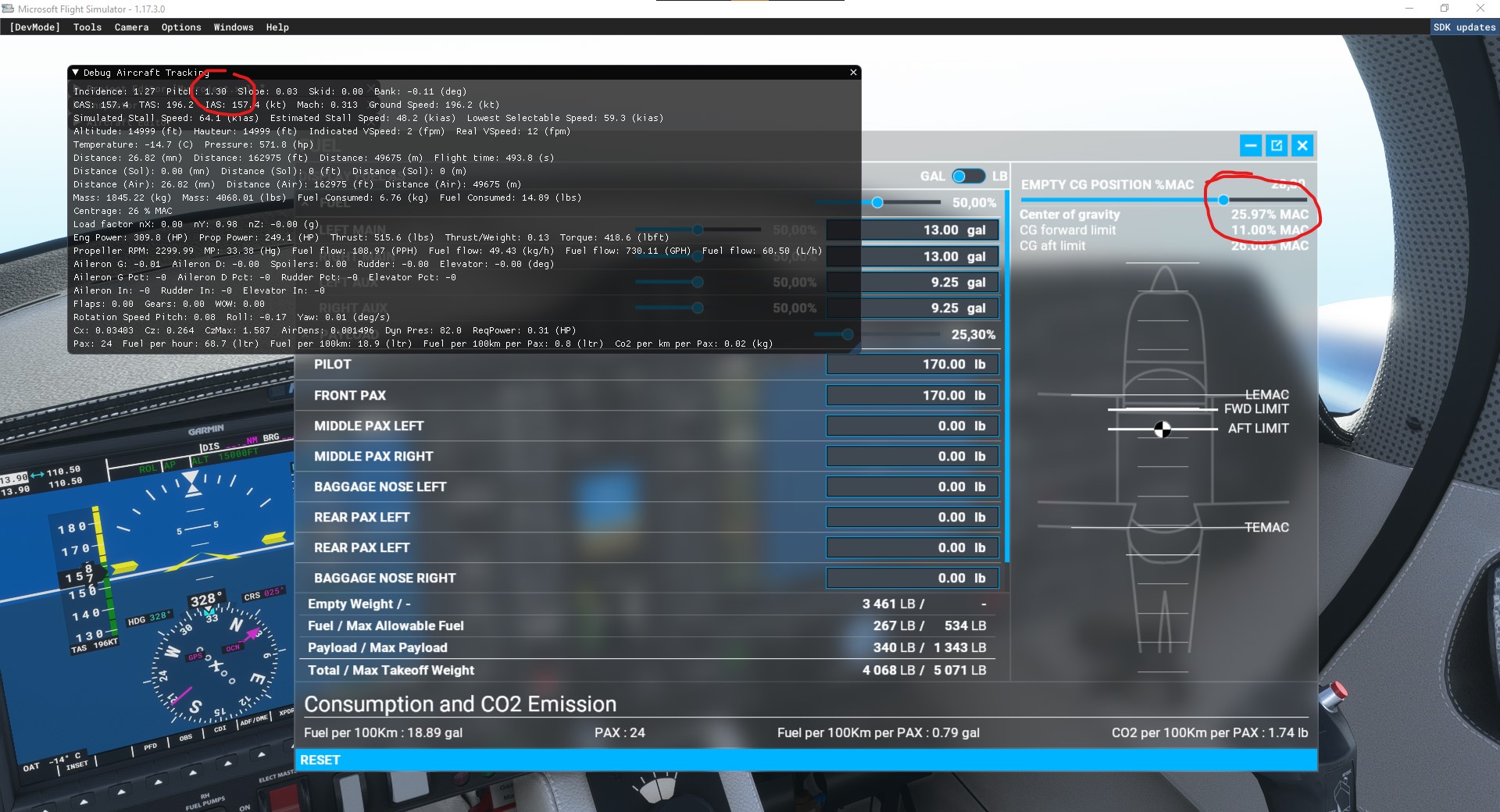Click the first 13.00 gal fuel field
1500x812 pixels.
click(912, 230)
